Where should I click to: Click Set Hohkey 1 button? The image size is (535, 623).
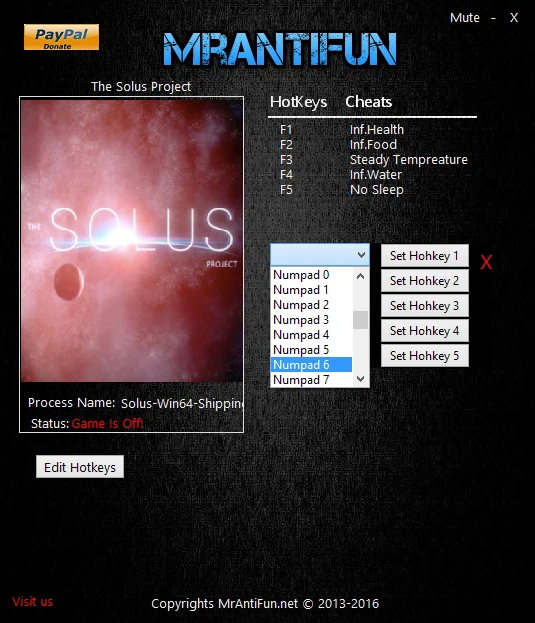point(425,256)
